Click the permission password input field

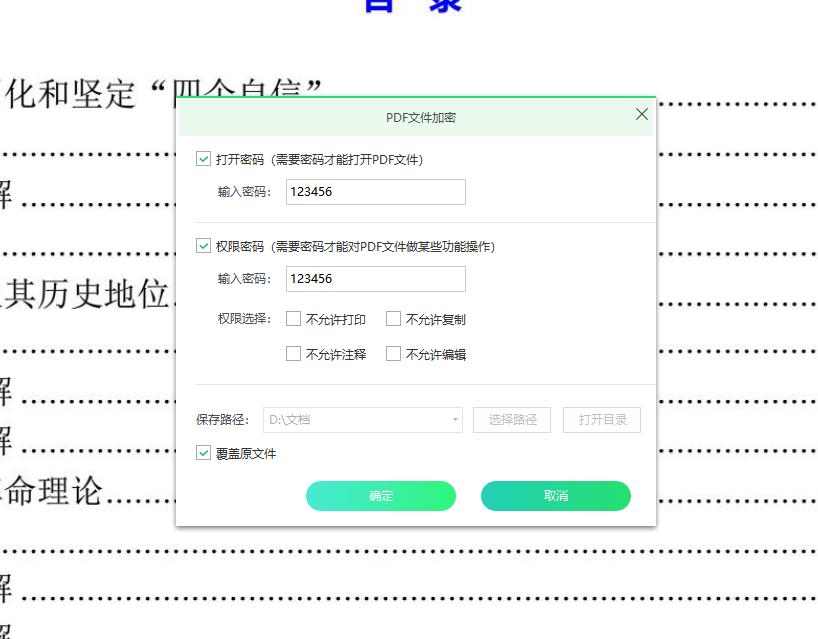click(376, 279)
